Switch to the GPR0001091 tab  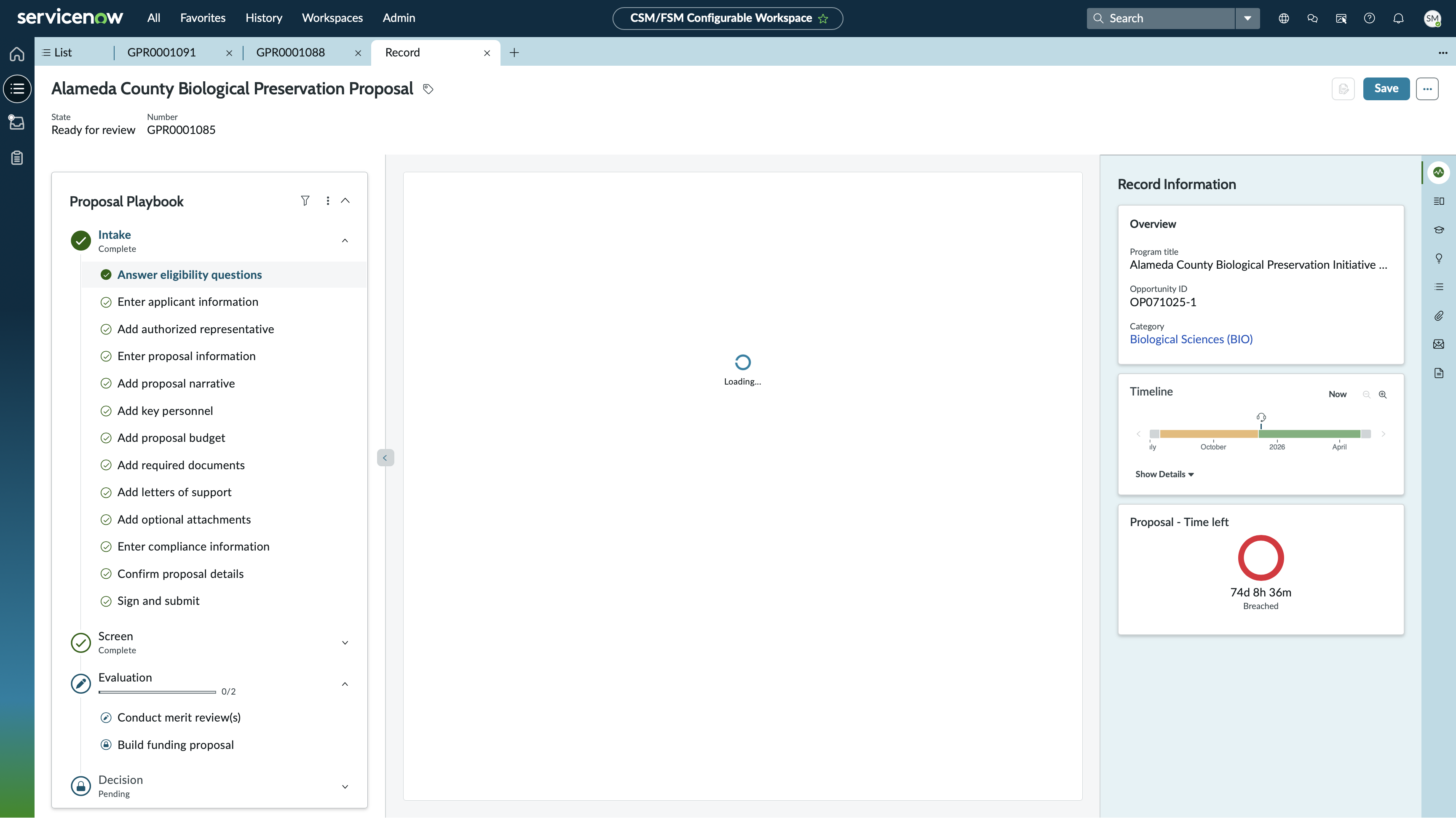point(161,53)
